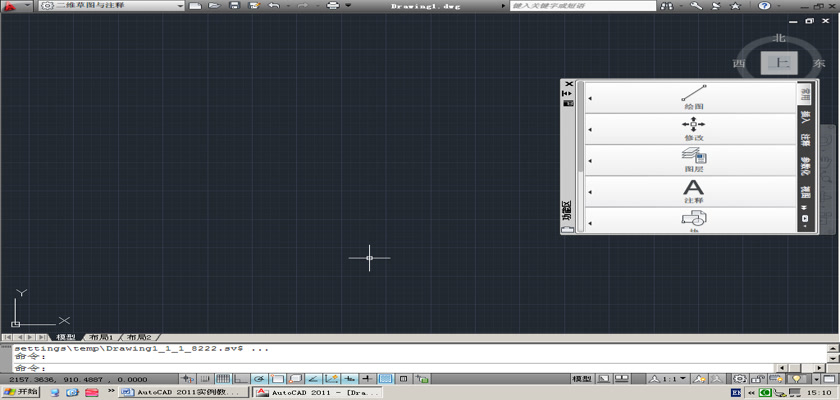This screenshot has height=400, width=840.
Task: Toggle Dynamic Input in the status bar
Action: [x=349, y=379]
